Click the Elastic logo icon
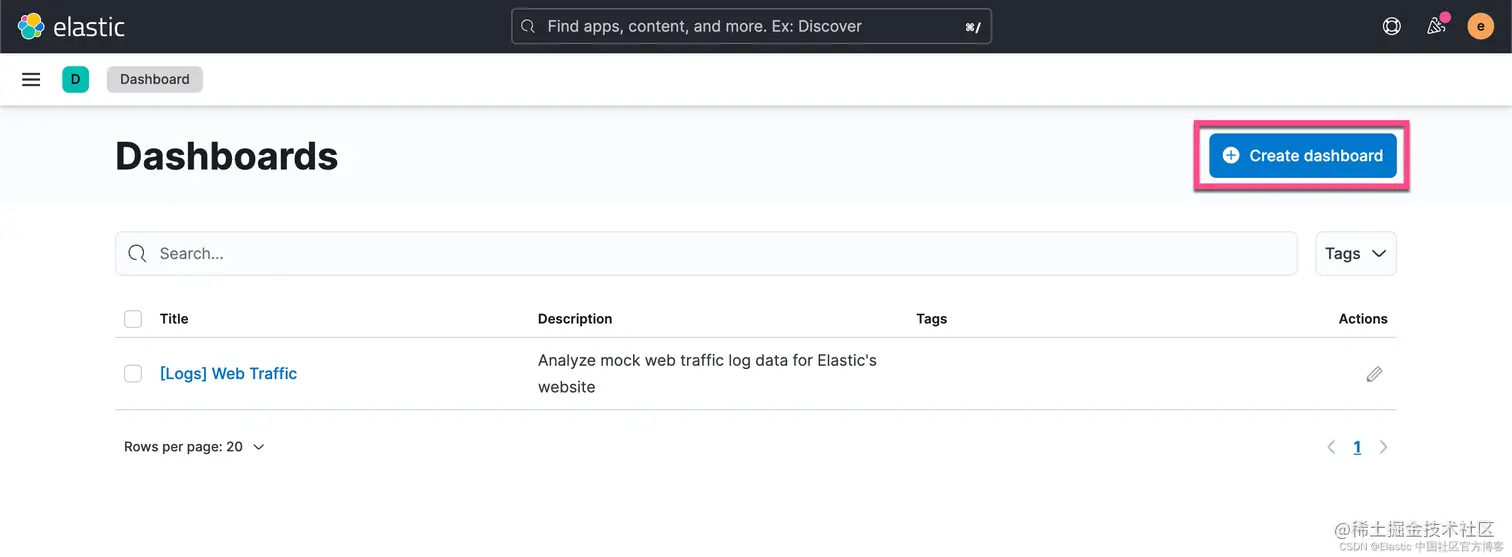The image size is (1512, 557). 32,26
